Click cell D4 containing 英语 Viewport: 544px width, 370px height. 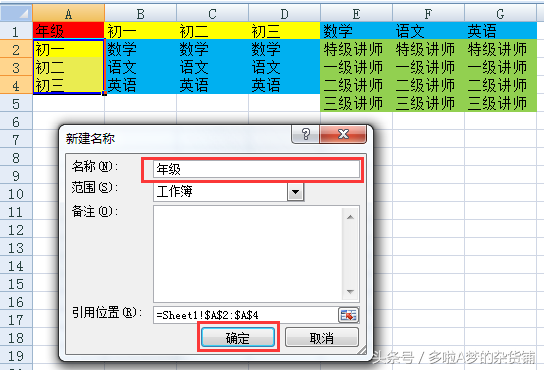[x=284, y=85]
